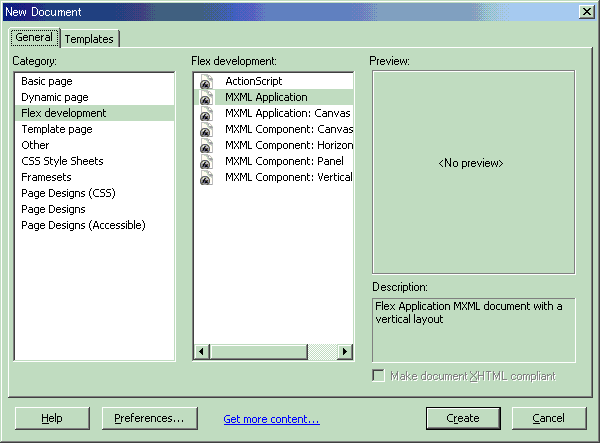Screen dimensions: 600x443
Task: Select the plain Page Designs category
Action: 94,209
